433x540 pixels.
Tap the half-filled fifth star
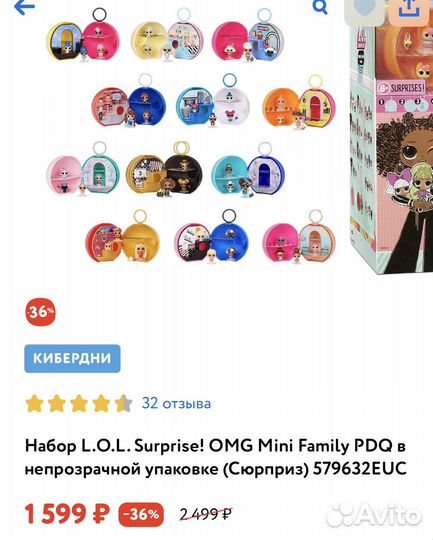point(123,403)
